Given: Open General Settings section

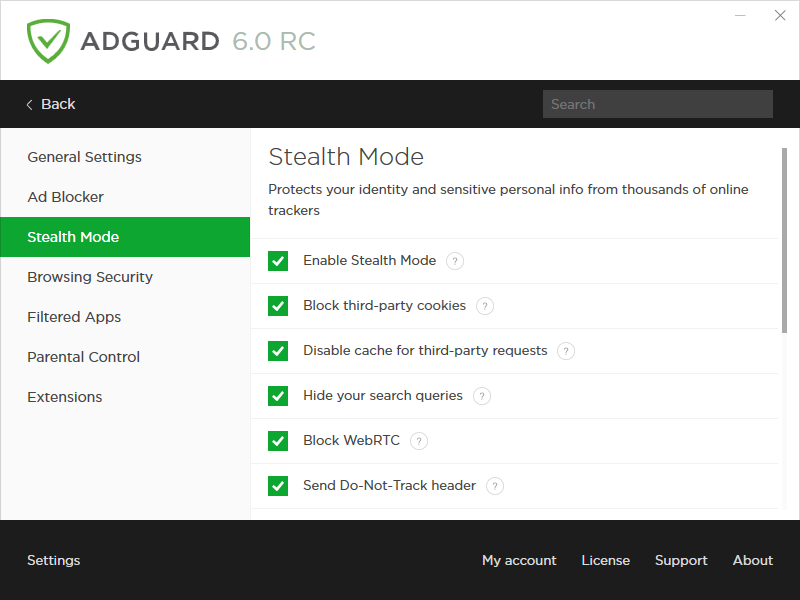Looking at the screenshot, I should (125, 157).
